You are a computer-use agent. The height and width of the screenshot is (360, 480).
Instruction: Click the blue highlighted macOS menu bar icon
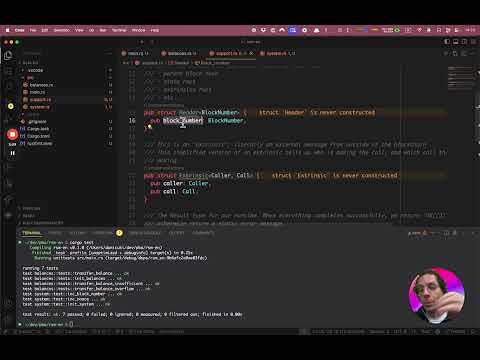click(292, 30)
